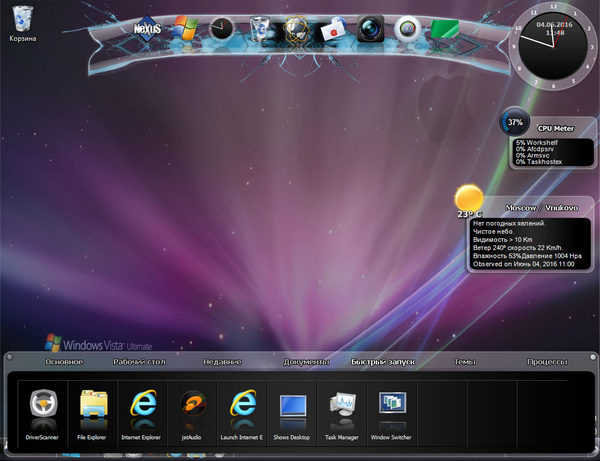Viewport: 600px width, 461px height.
Task: Select the Документы tab
Action: click(x=306, y=361)
